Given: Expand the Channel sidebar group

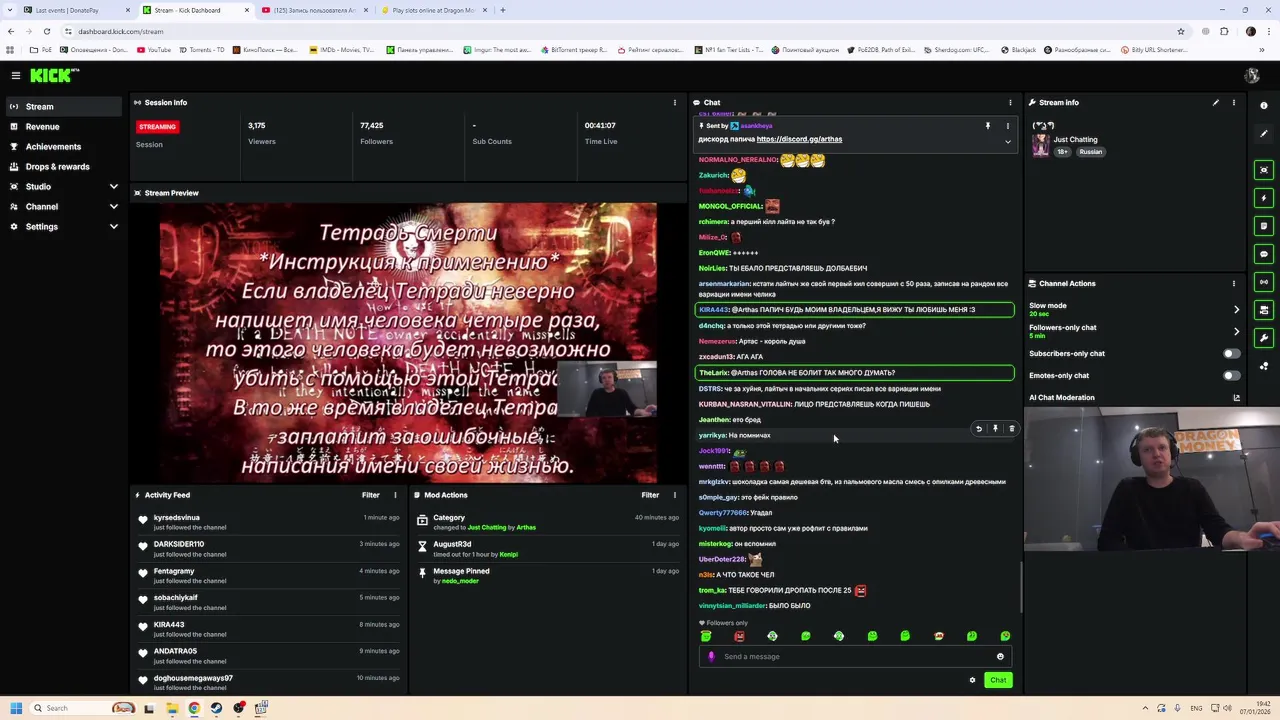Looking at the screenshot, I should pos(64,206).
